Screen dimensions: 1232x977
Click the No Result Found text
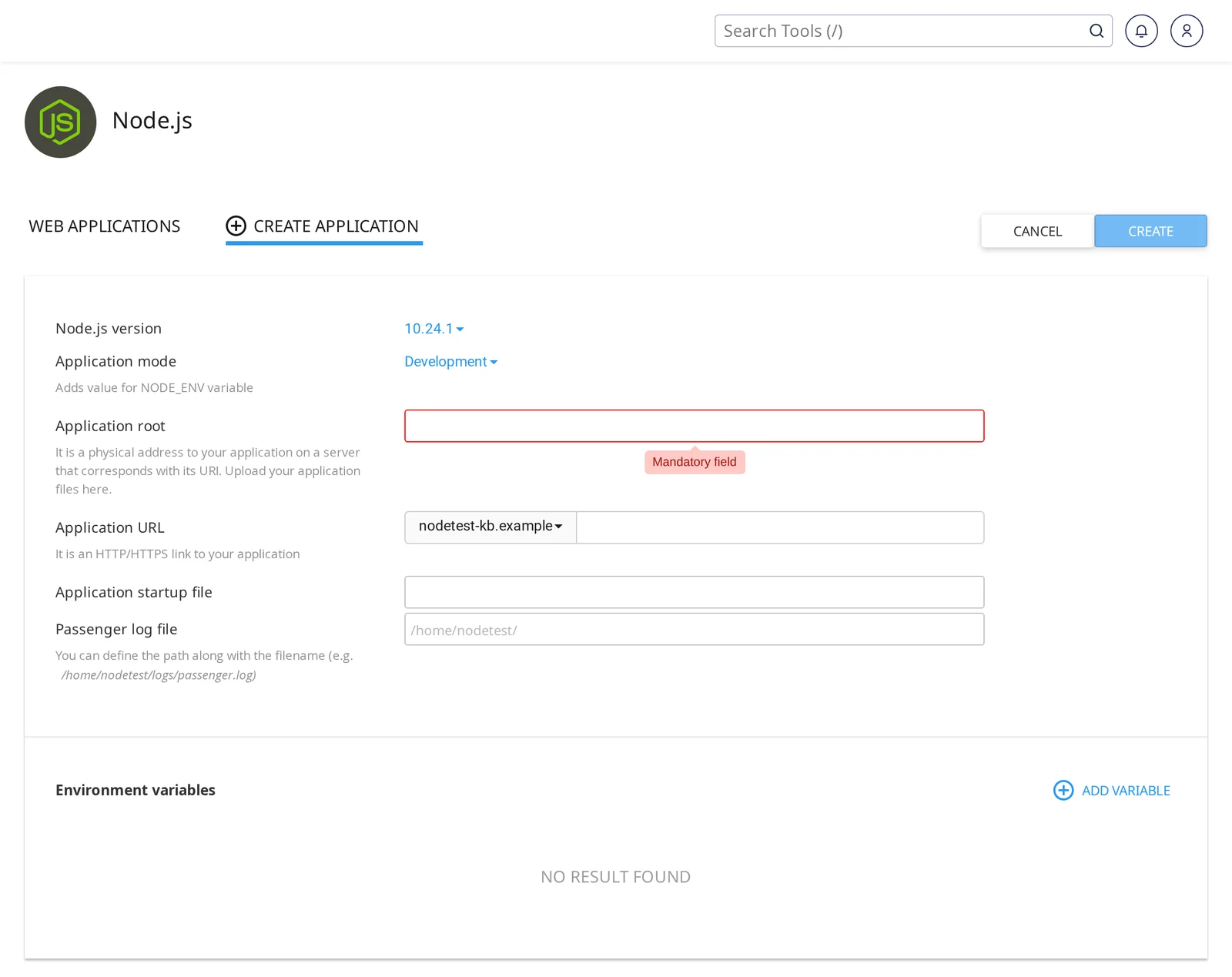(615, 877)
